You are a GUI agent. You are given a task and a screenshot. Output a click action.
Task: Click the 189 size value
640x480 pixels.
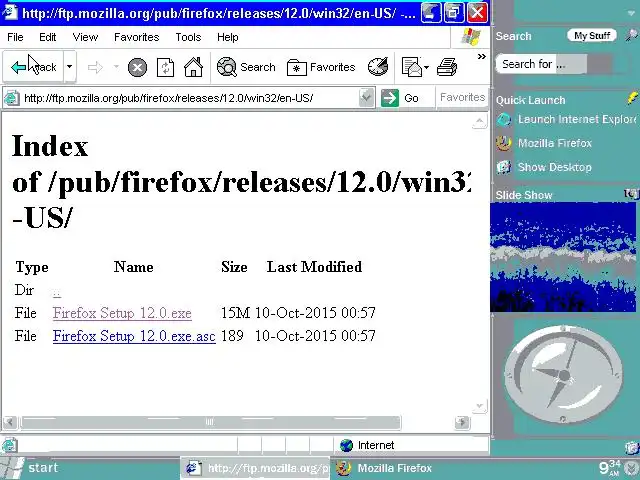(232, 336)
